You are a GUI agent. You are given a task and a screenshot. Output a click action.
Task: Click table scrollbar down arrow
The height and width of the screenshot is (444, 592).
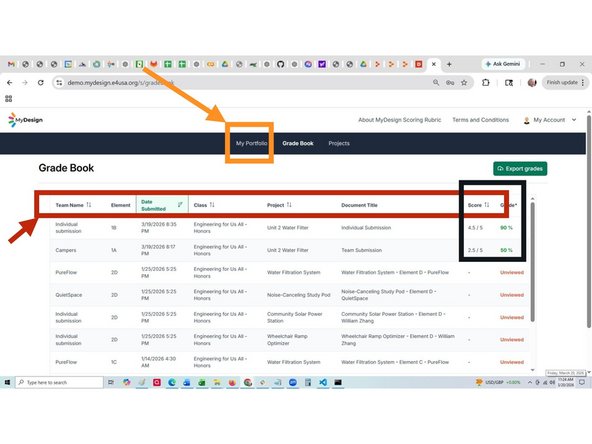(x=532, y=370)
